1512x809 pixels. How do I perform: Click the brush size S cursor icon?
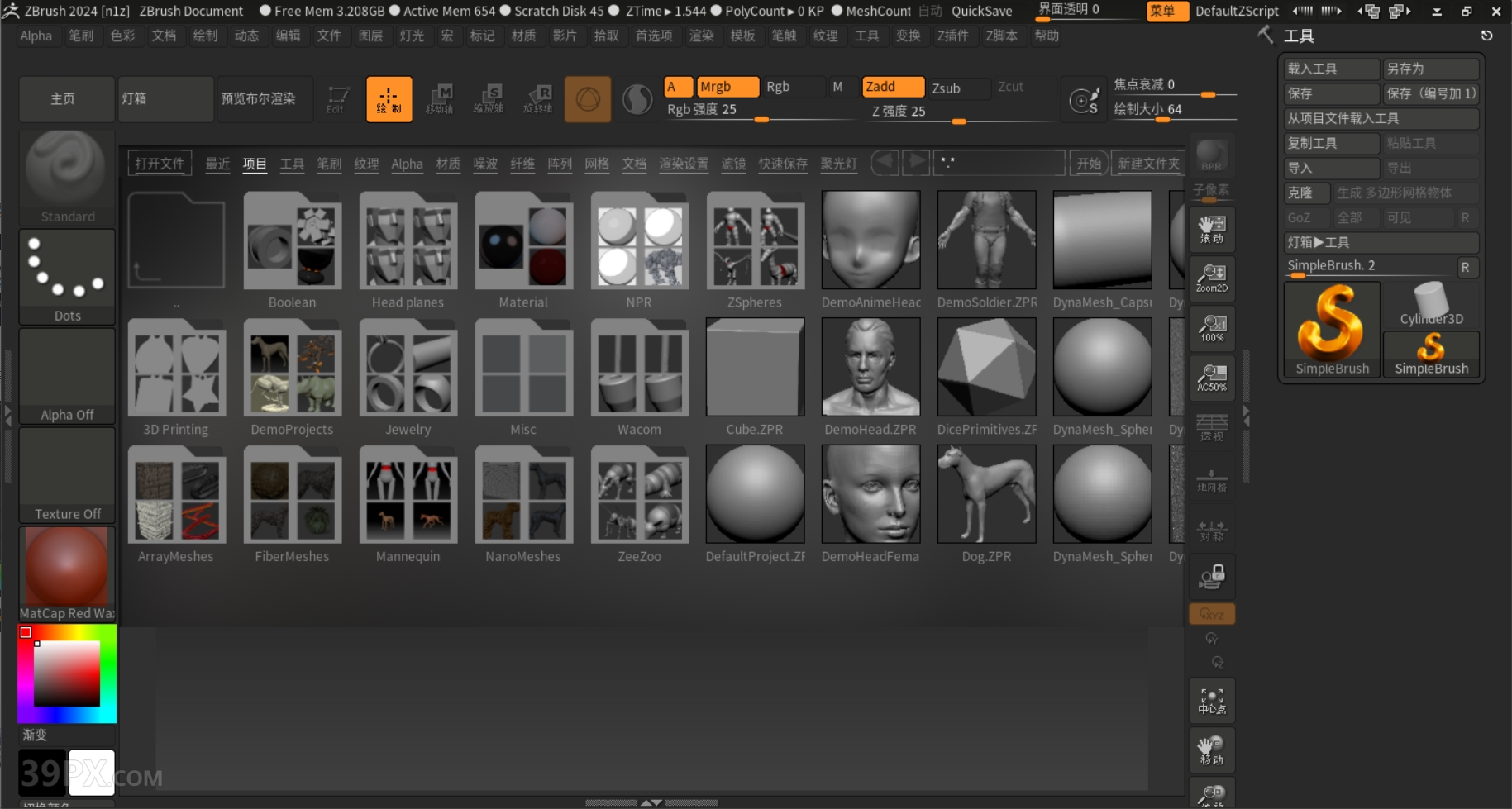coord(1084,100)
